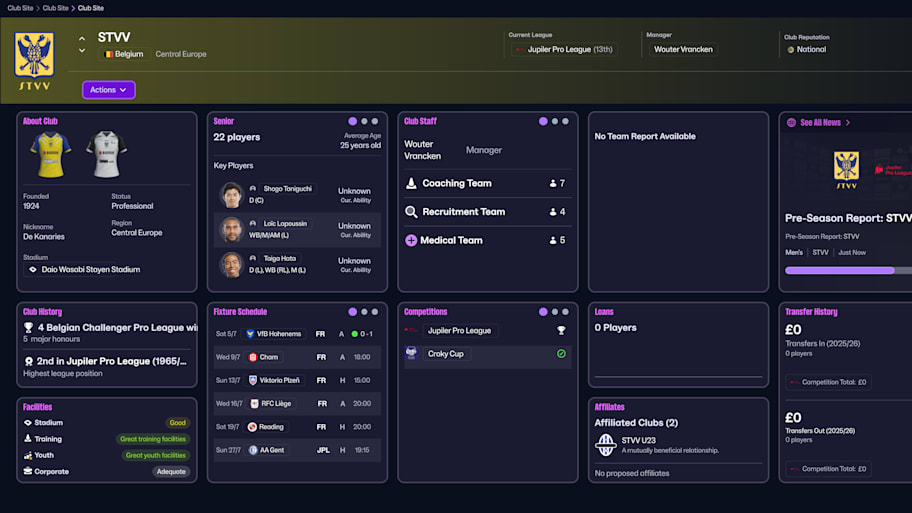Open the RFC Liège fixture
The image size is (912, 513).
[297, 404]
